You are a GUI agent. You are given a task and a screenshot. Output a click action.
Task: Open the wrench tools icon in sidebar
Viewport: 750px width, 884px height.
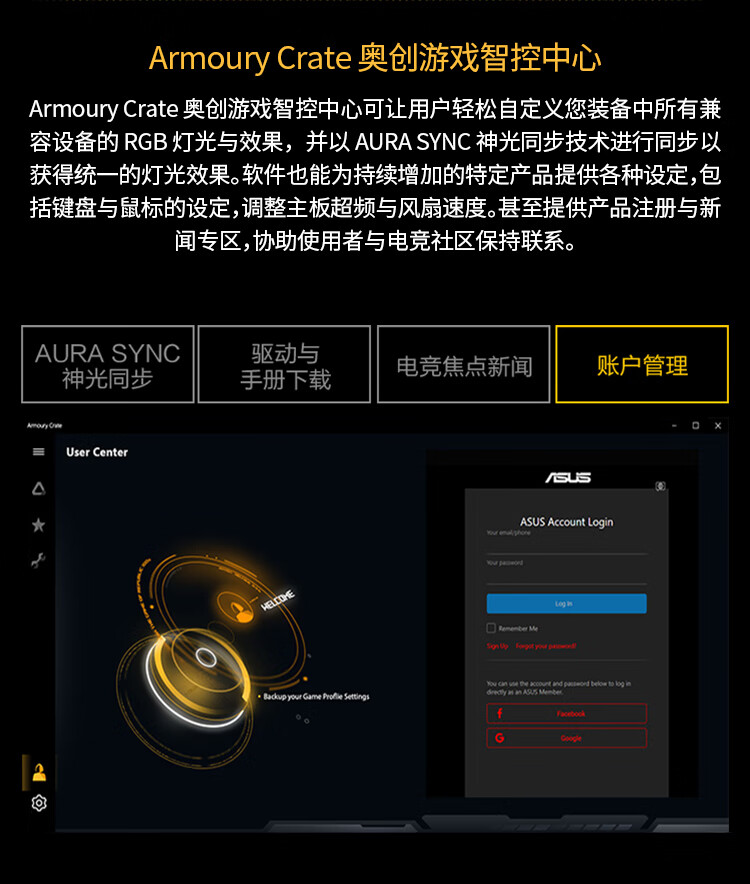tap(38, 560)
